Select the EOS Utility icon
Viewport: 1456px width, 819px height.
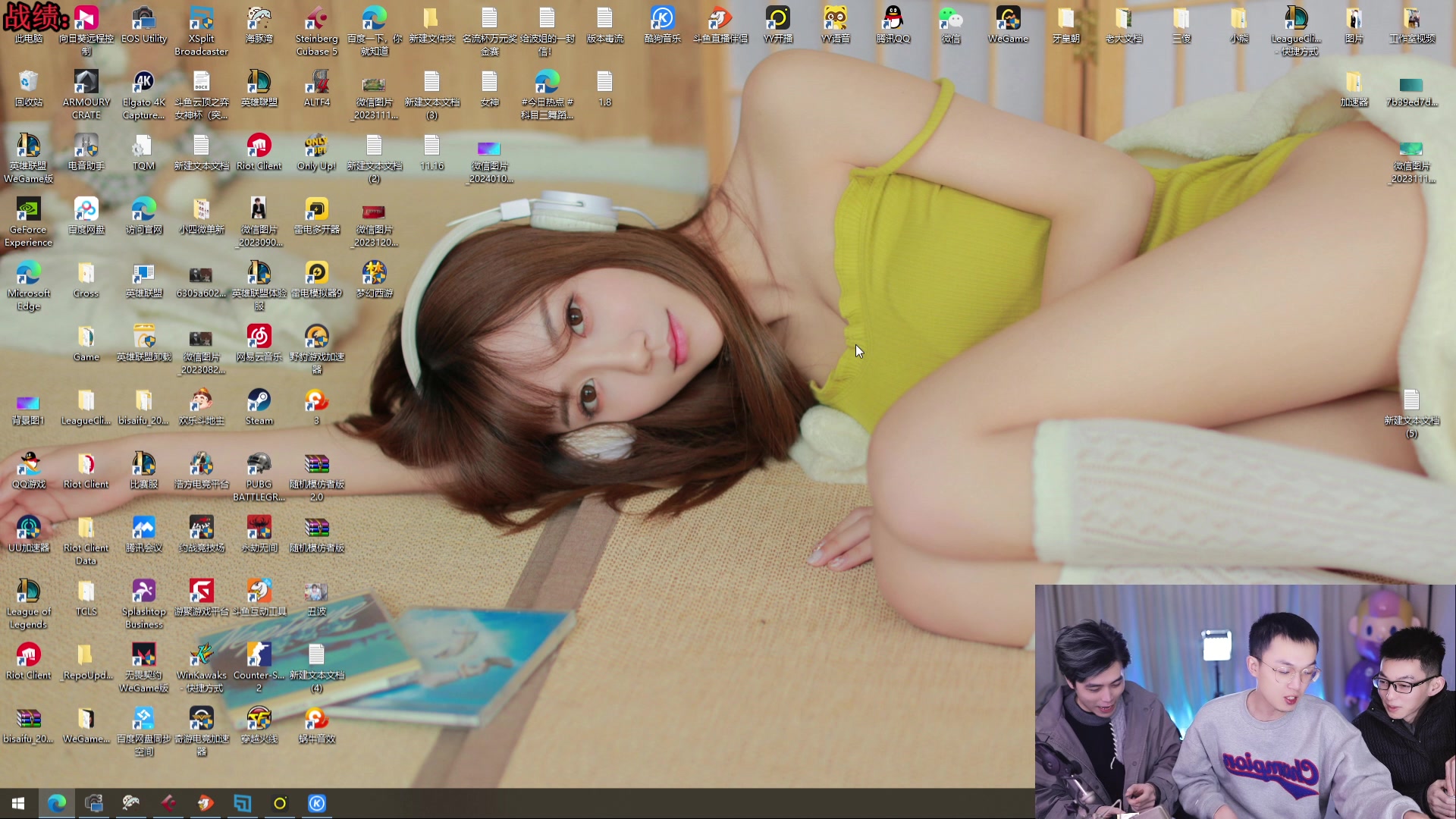coord(143,20)
